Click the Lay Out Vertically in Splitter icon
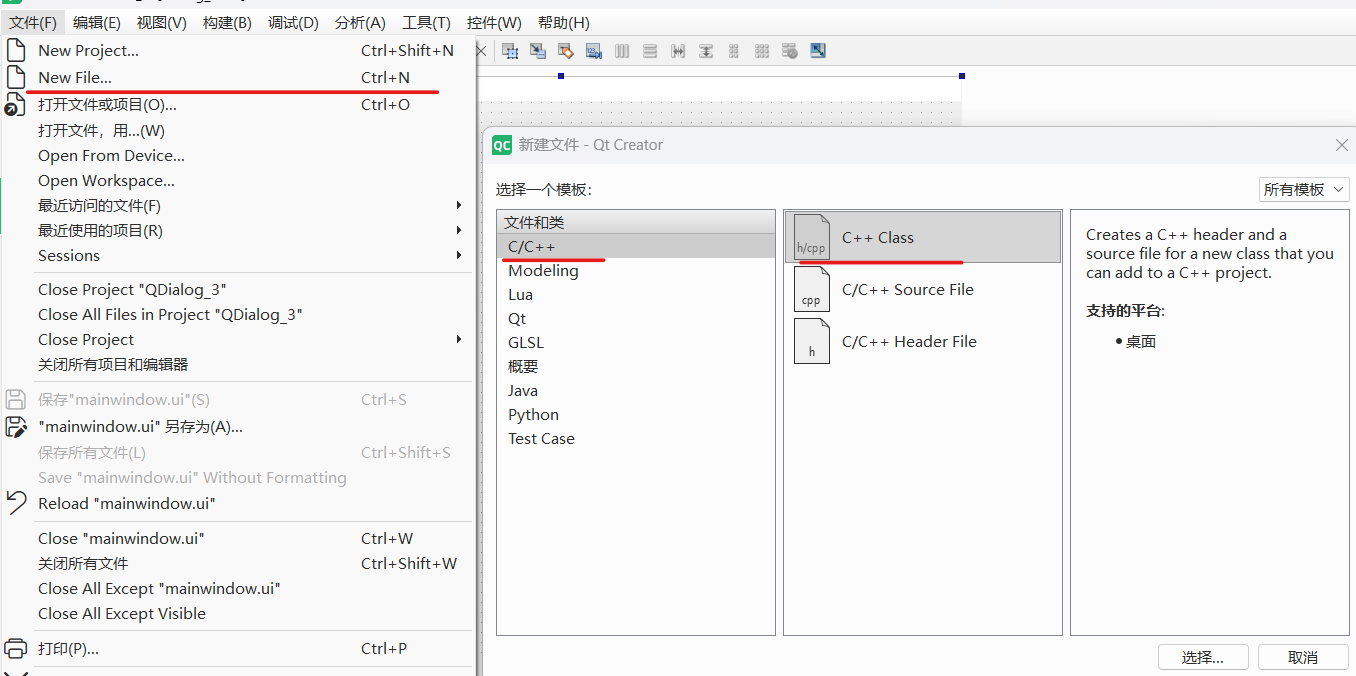 (x=706, y=51)
